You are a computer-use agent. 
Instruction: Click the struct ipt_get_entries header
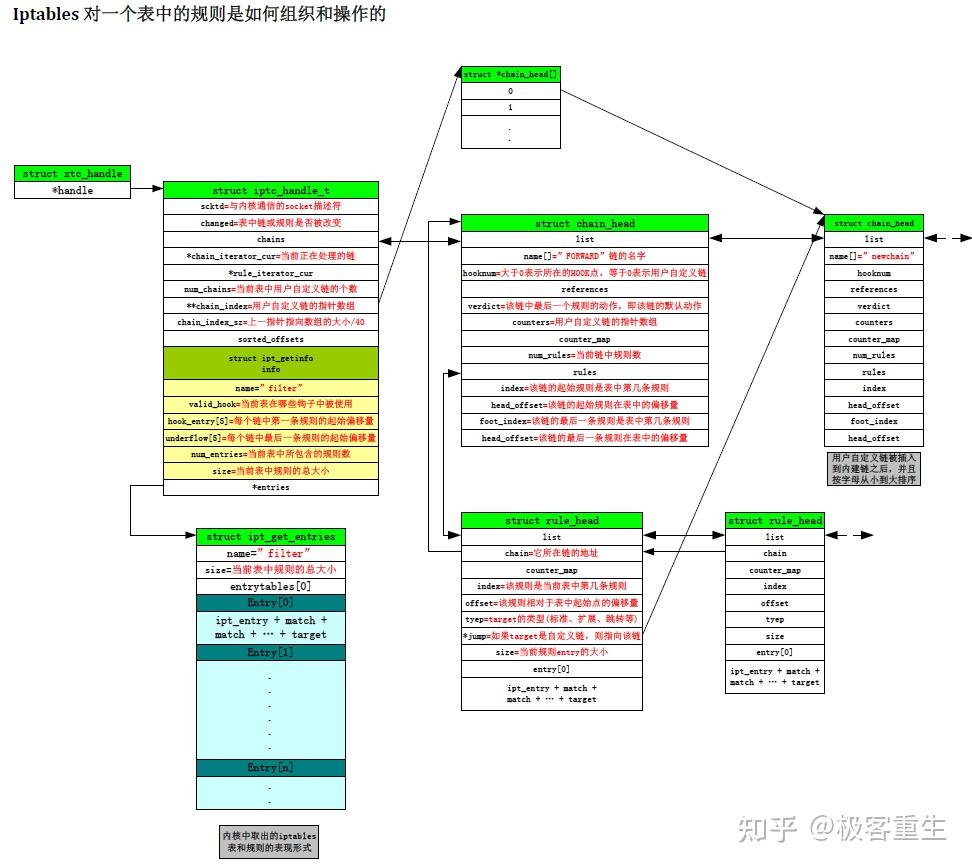(x=270, y=537)
